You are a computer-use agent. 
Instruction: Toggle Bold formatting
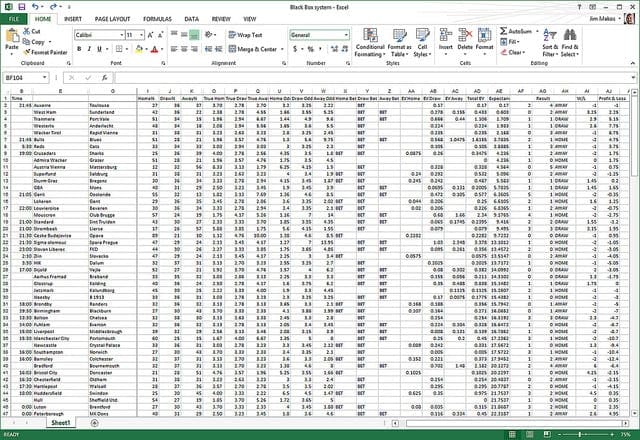(x=79, y=49)
